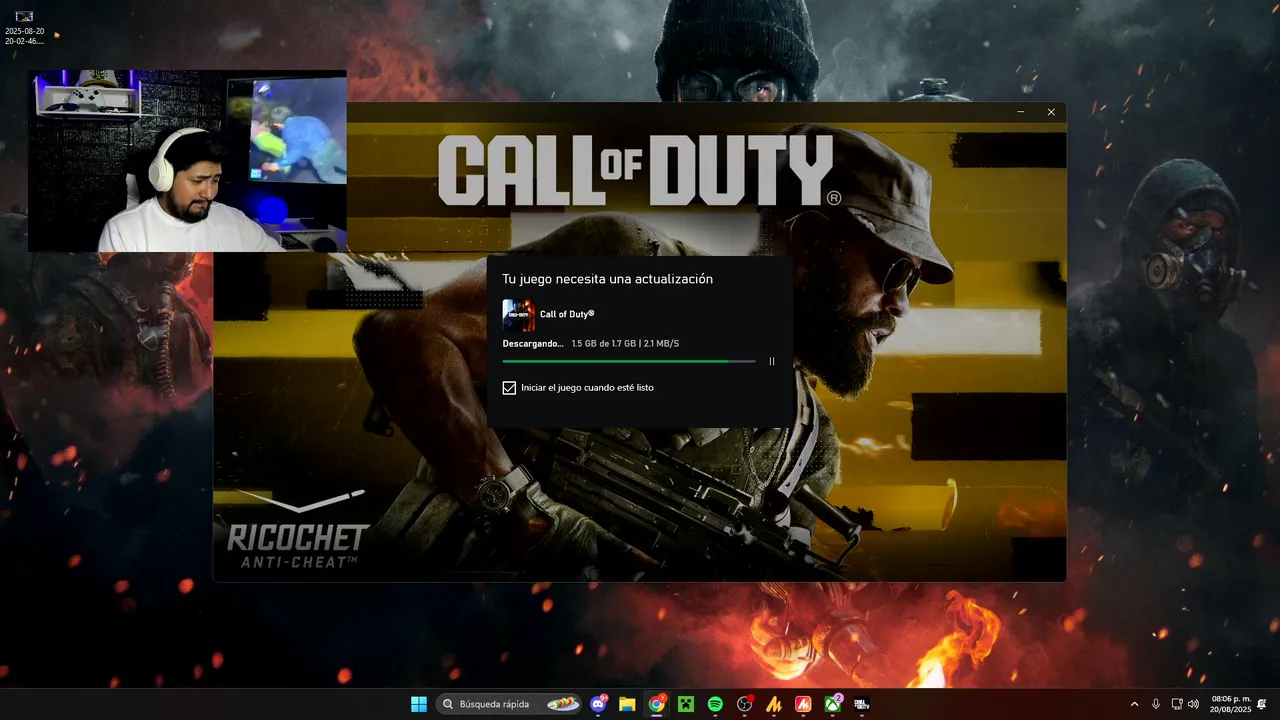Click the microphone tray icon

1156,704
